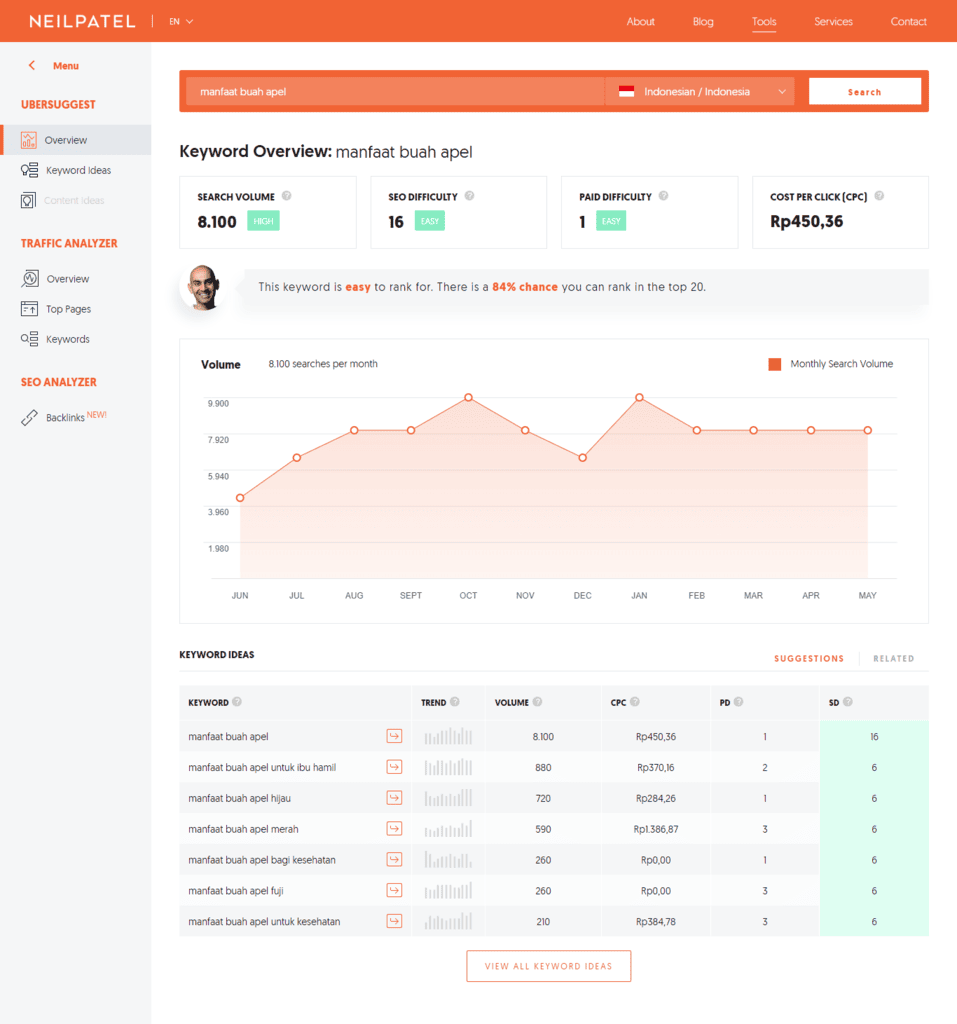The image size is (957, 1024).
Task: Click 'manfaat buah apel untuk ibu hamil' keyword
Action: [x=262, y=767]
